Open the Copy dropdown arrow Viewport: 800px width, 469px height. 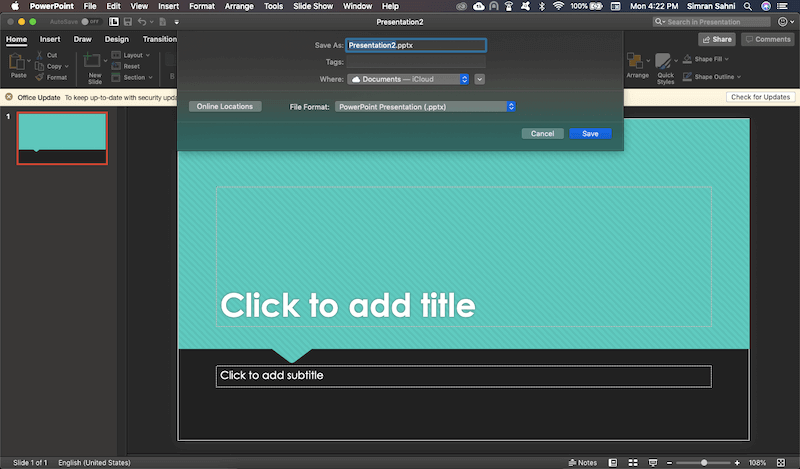[x=66, y=66]
